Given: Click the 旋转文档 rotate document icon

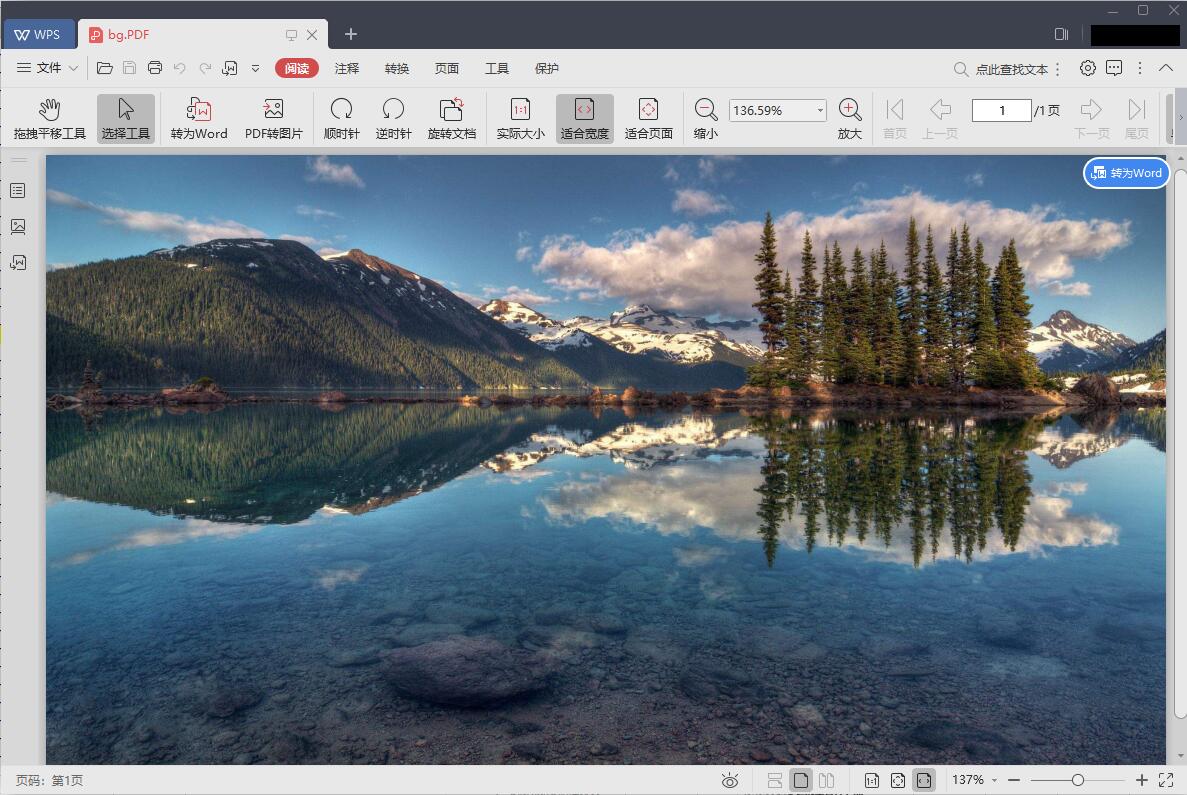Looking at the screenshot, I should pyautogui.click(x=451, y=119).
